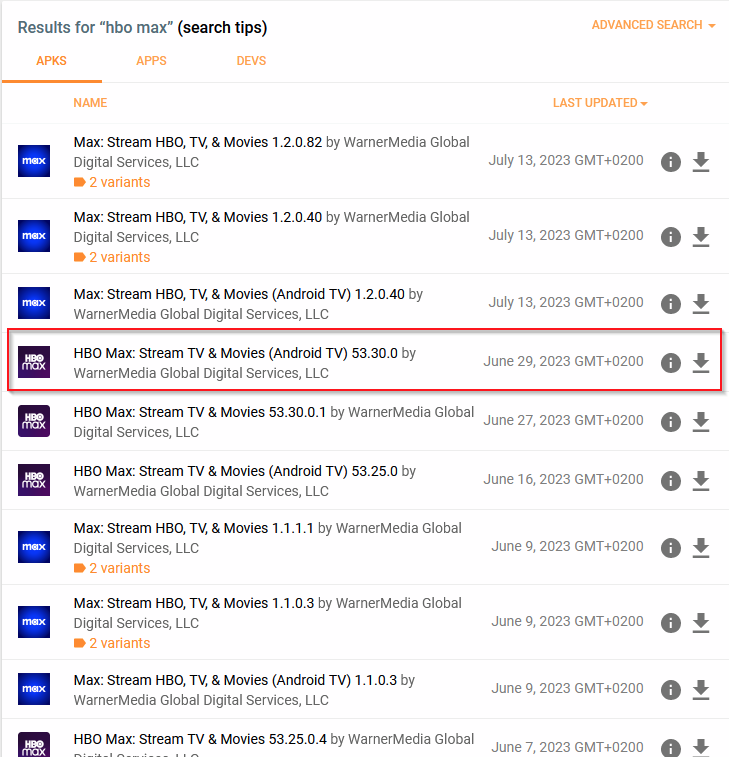Show info for Max 1.1.0.3 mobile

tap(671, 622)
